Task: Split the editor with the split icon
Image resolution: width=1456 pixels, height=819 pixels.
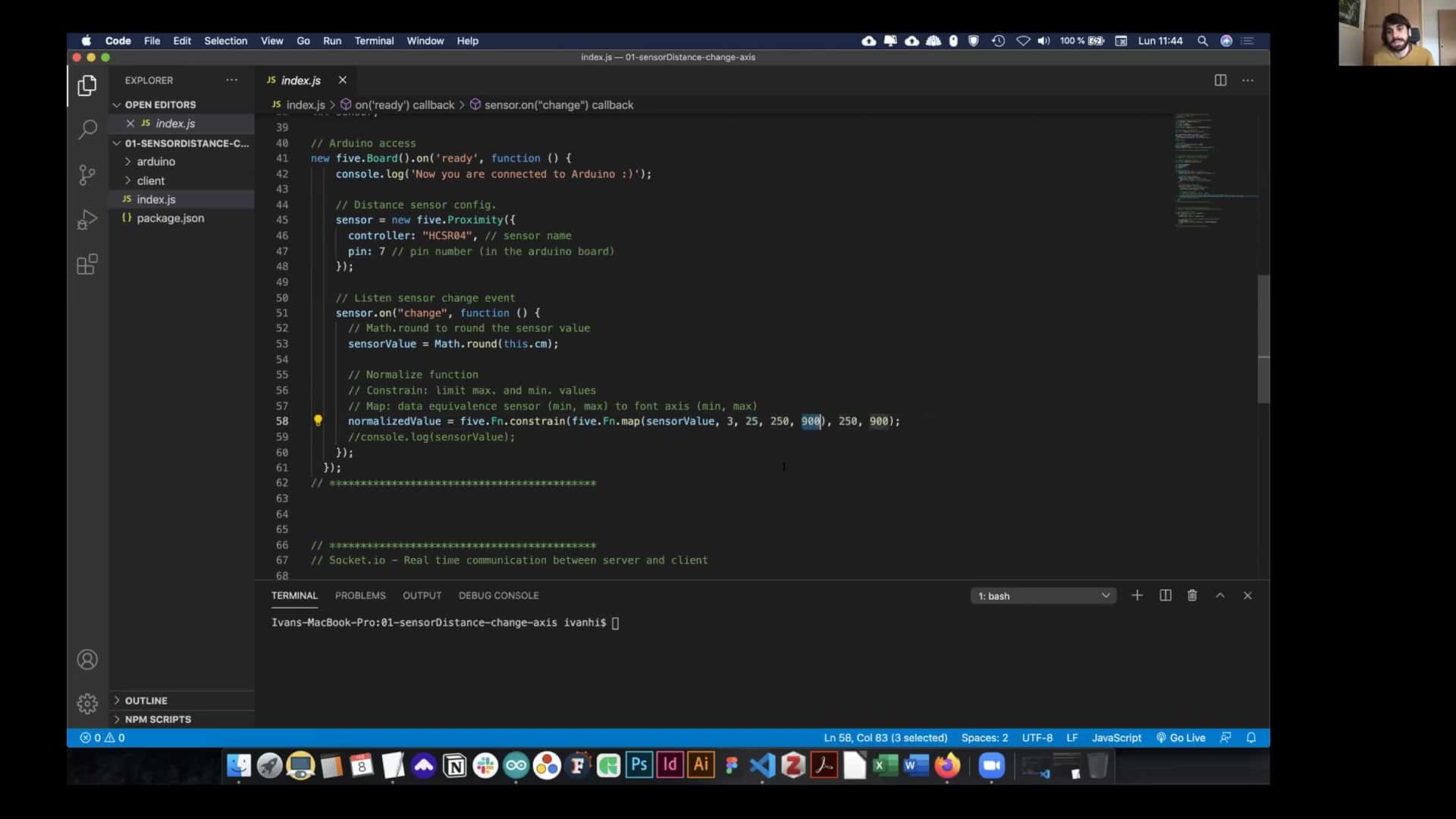Action: 1221,80
